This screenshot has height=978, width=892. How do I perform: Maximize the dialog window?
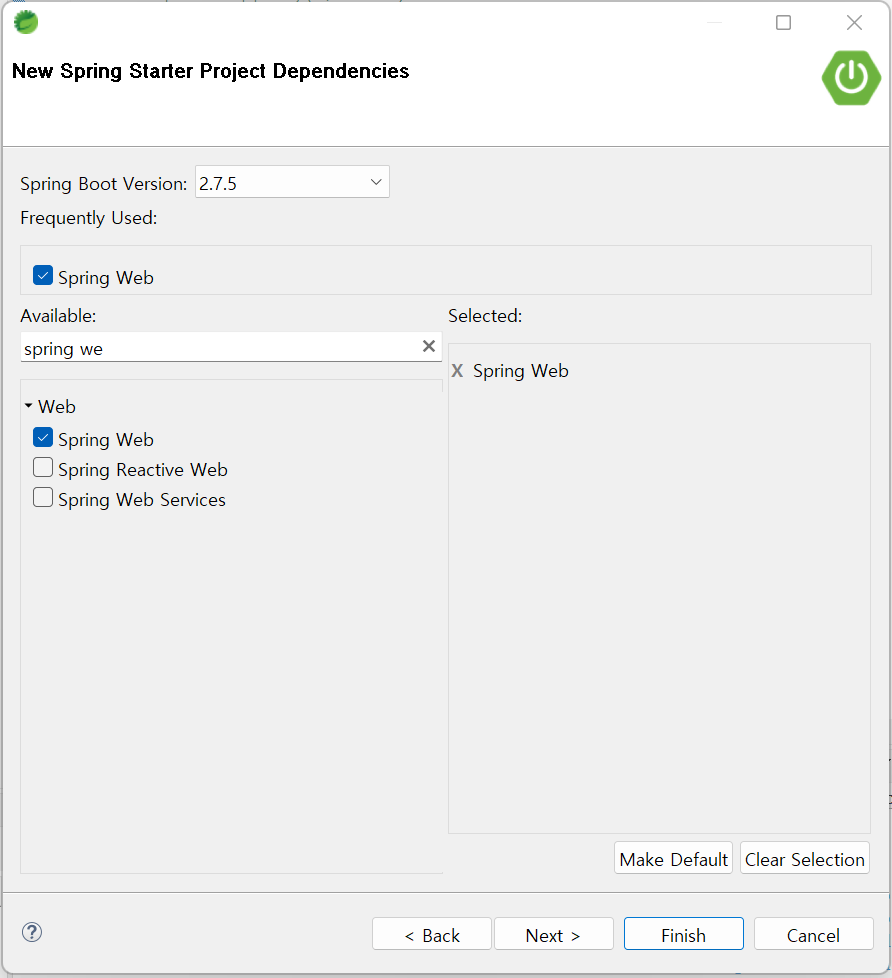(783, 22)
